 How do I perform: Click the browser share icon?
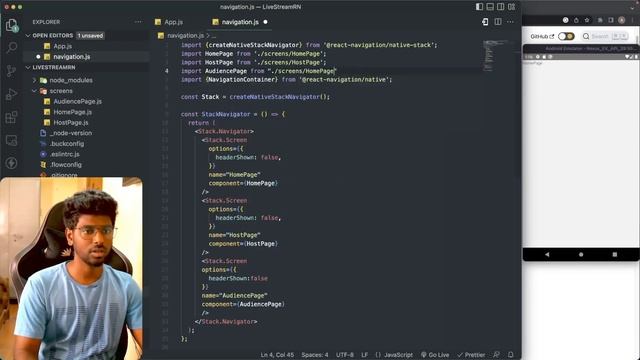coord(576,20)
